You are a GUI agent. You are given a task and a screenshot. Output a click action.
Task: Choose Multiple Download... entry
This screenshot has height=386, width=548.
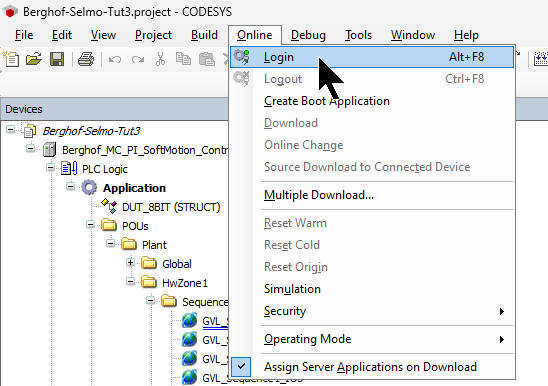(x=372, y=195)
